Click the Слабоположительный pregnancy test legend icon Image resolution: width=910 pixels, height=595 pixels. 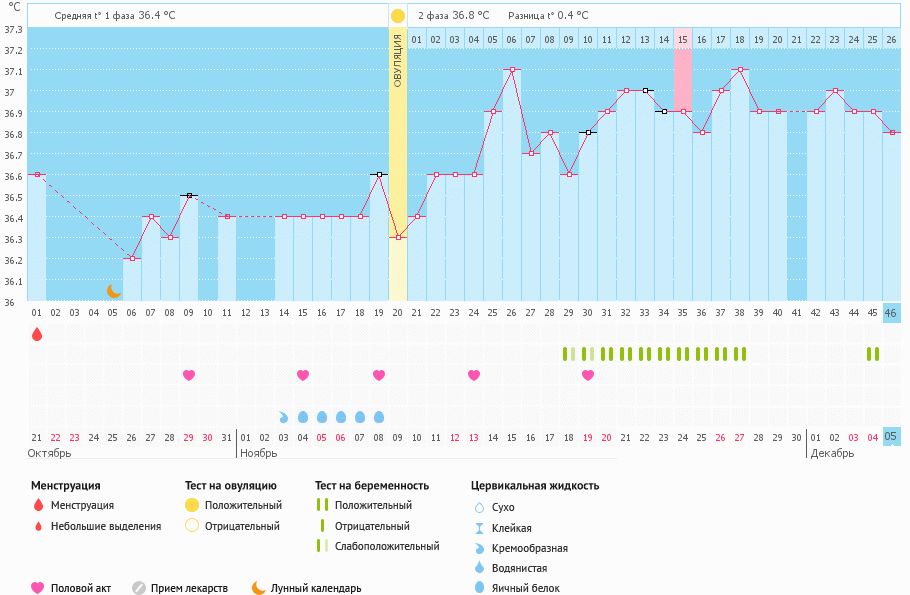pyautogui.click(x=322, y=546)
